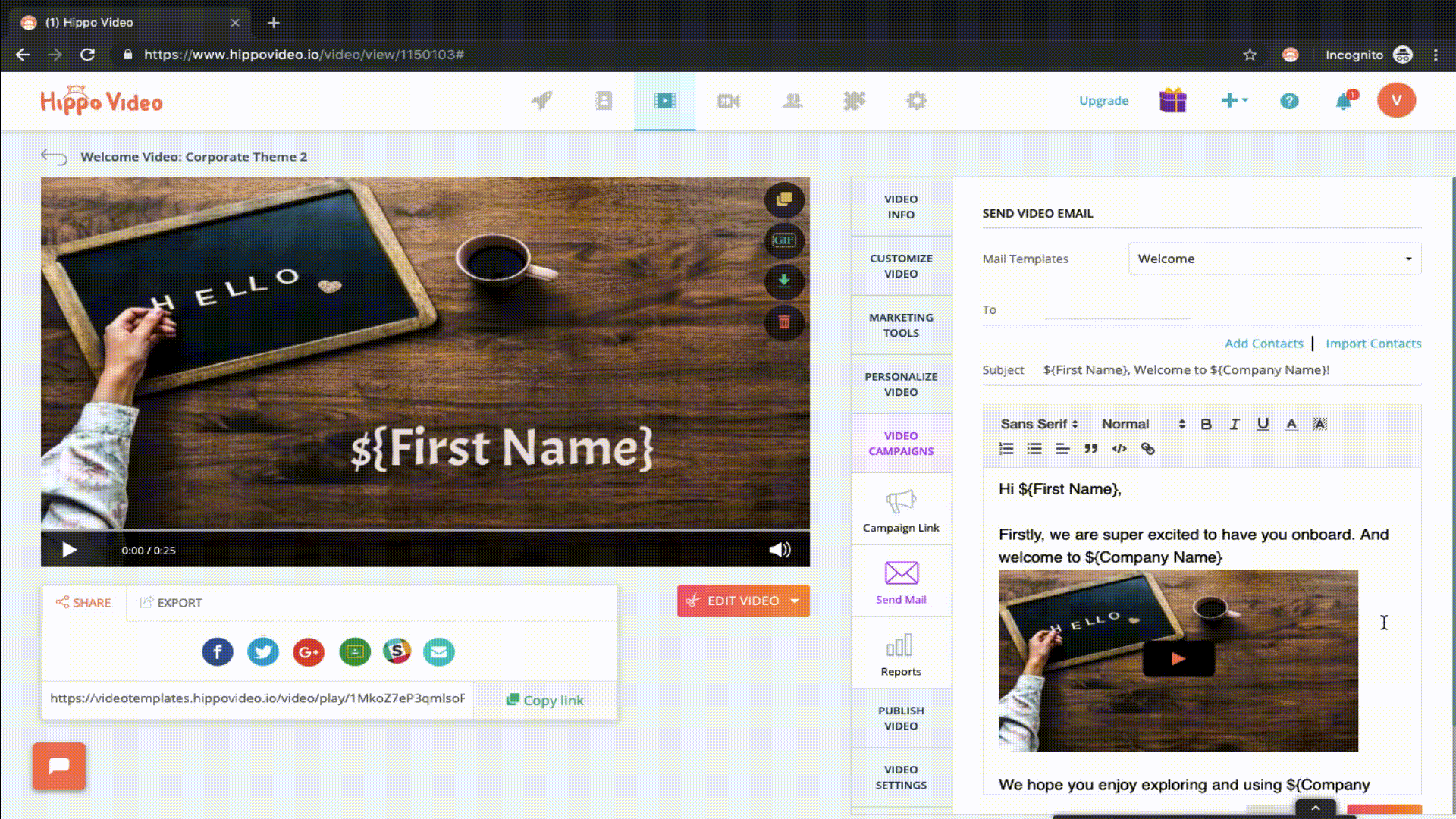Switch to the SHARE tab
This screenshot has width=1456, height=819.
[83, 603]
